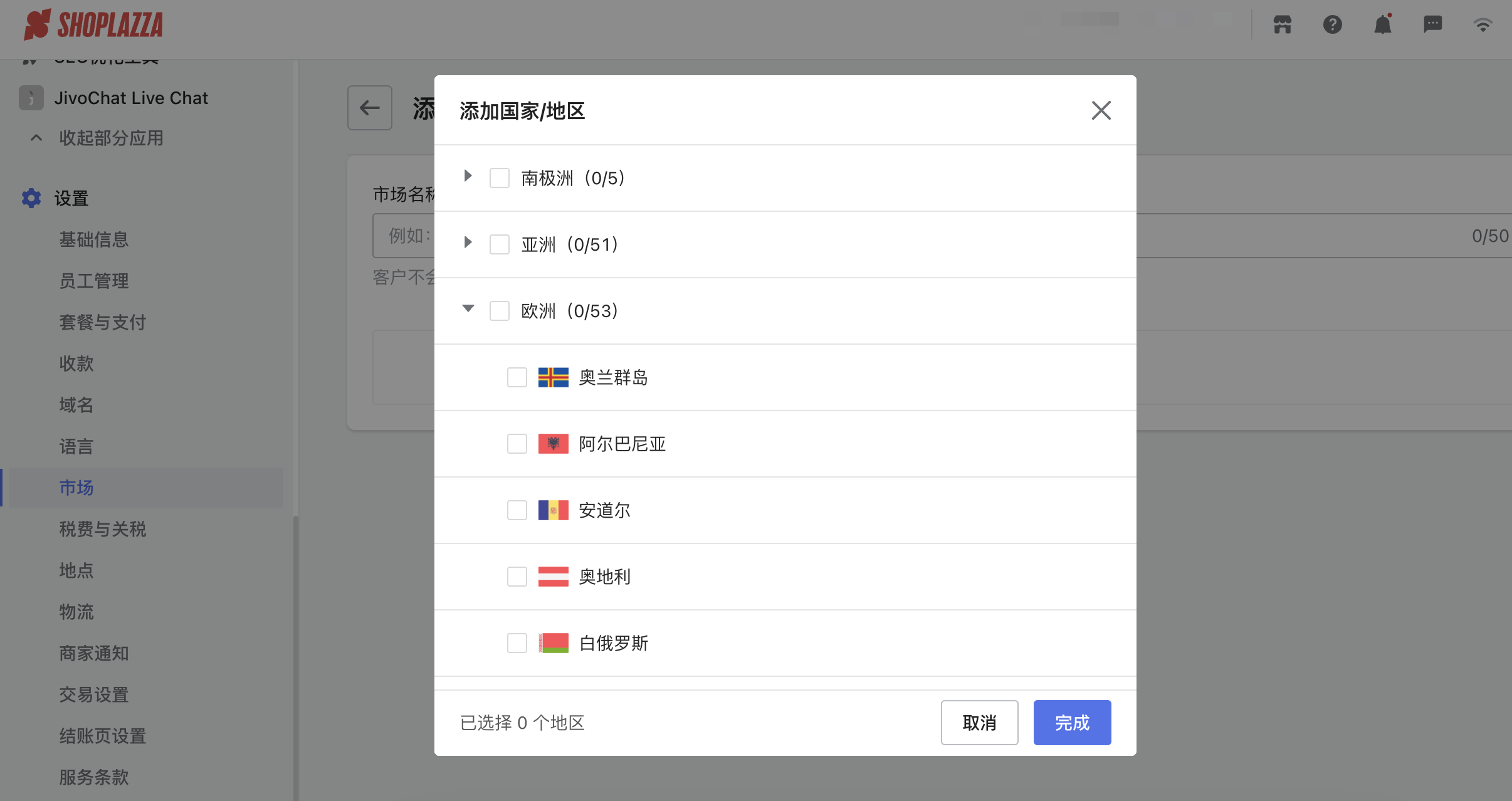Click the Shoplazza logo
Viewport: 1512px width, 801px height.
point(93,24)
